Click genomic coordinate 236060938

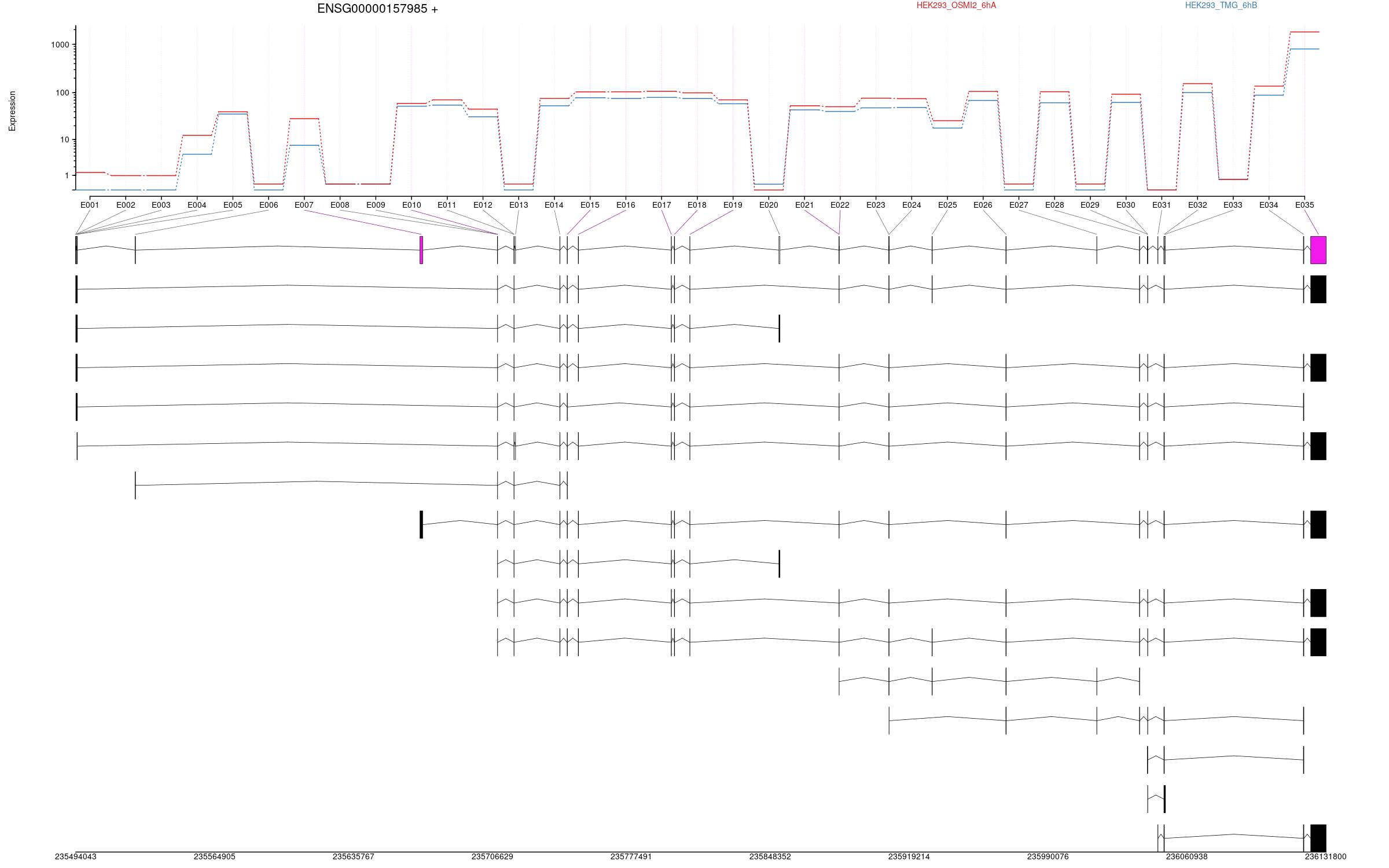click(1187, 856)
